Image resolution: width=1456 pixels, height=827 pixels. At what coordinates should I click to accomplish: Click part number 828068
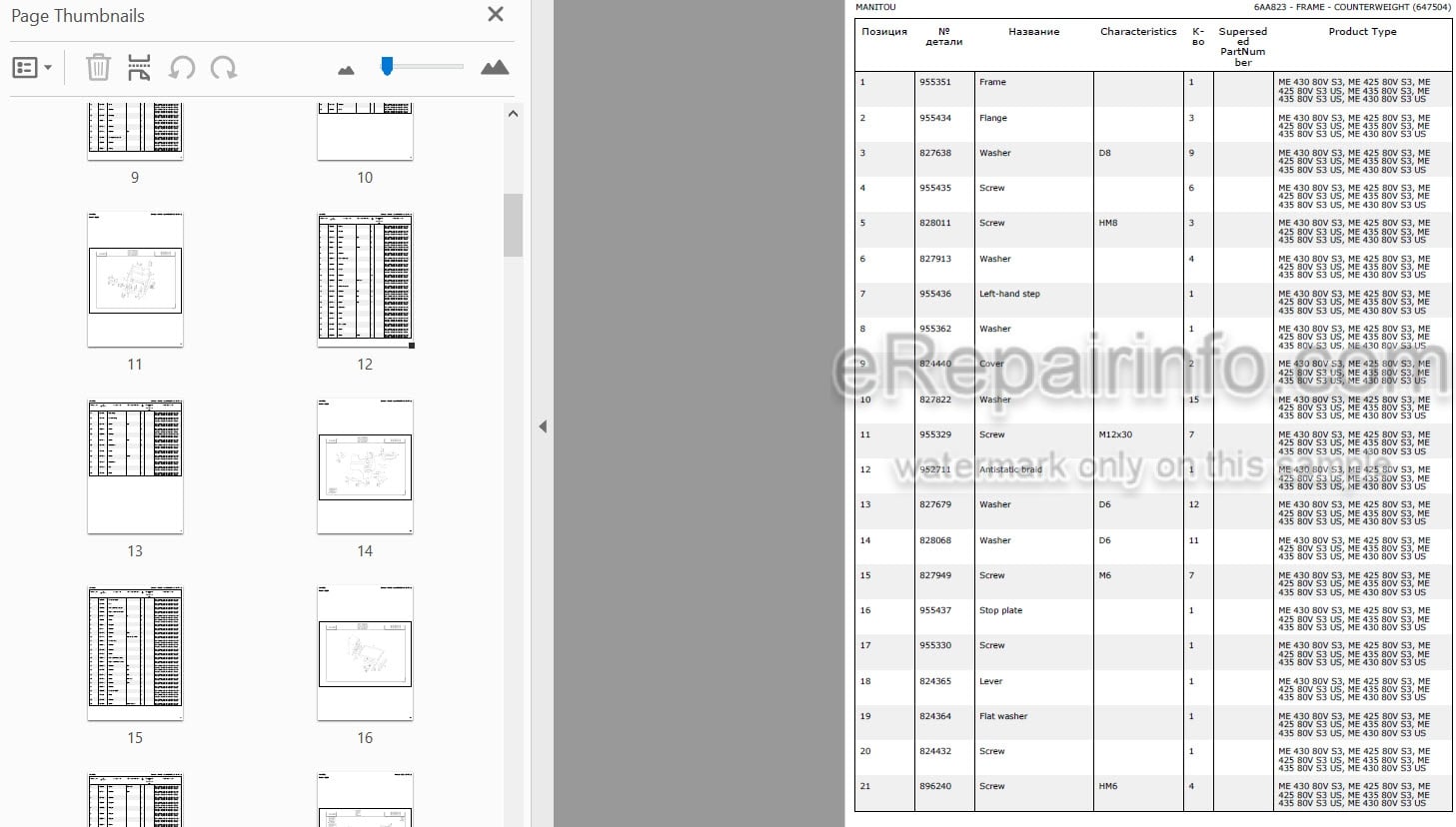(935, 540)
